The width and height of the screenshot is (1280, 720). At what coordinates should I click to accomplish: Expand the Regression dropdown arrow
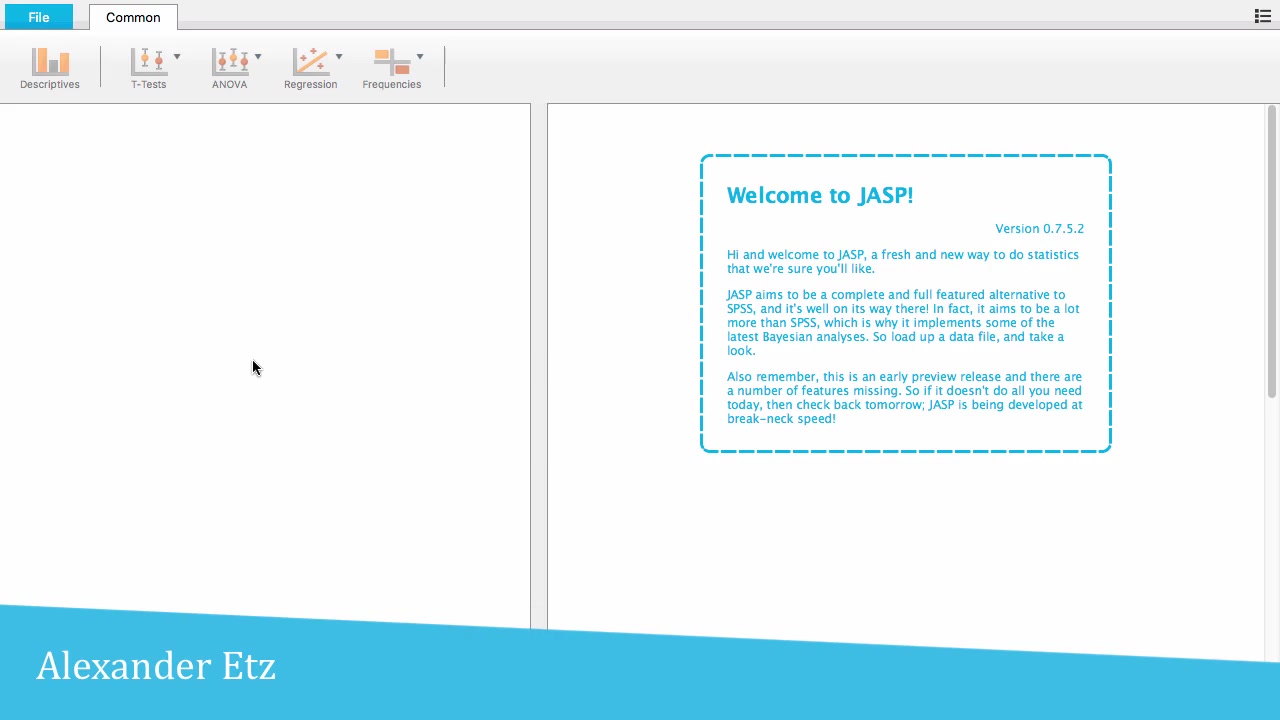pyautogui.click(x=339, y=56)
